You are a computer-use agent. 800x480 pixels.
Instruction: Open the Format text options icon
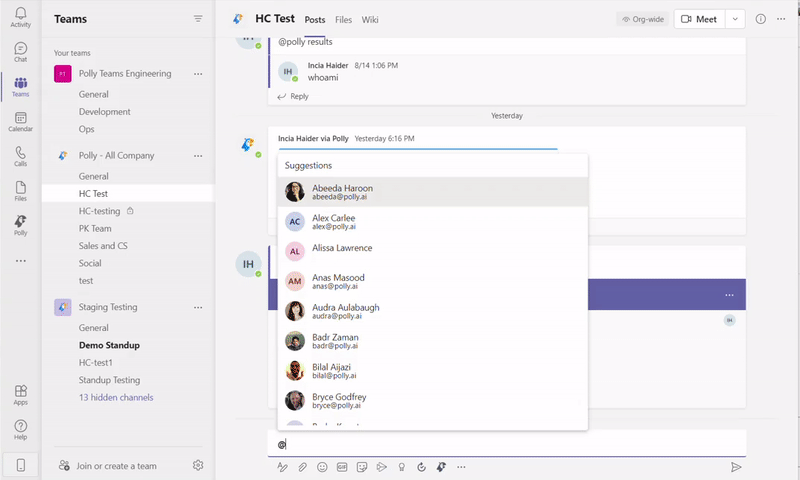(283, 467)
